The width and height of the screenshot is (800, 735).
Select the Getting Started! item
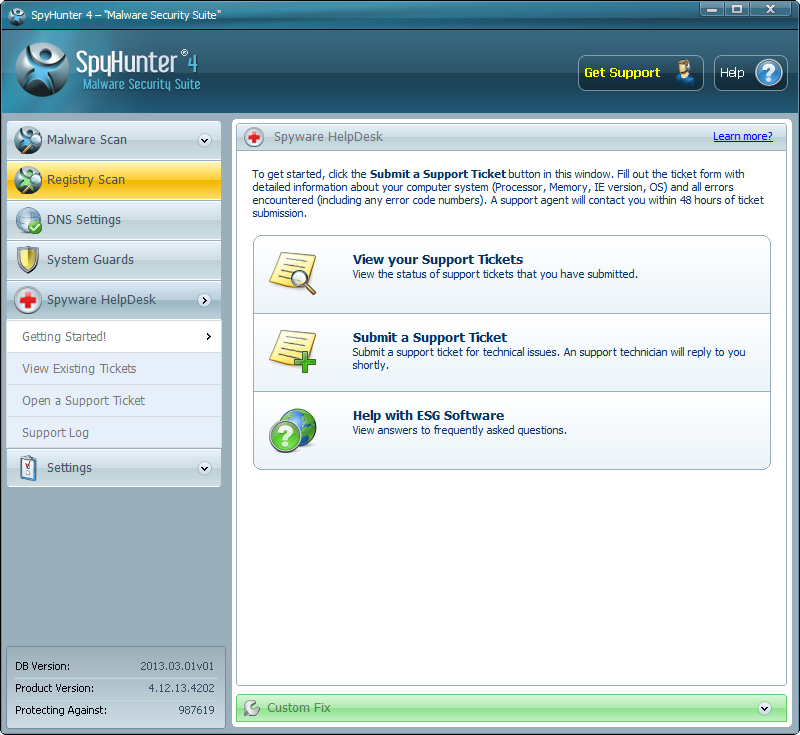coord(64,337)
